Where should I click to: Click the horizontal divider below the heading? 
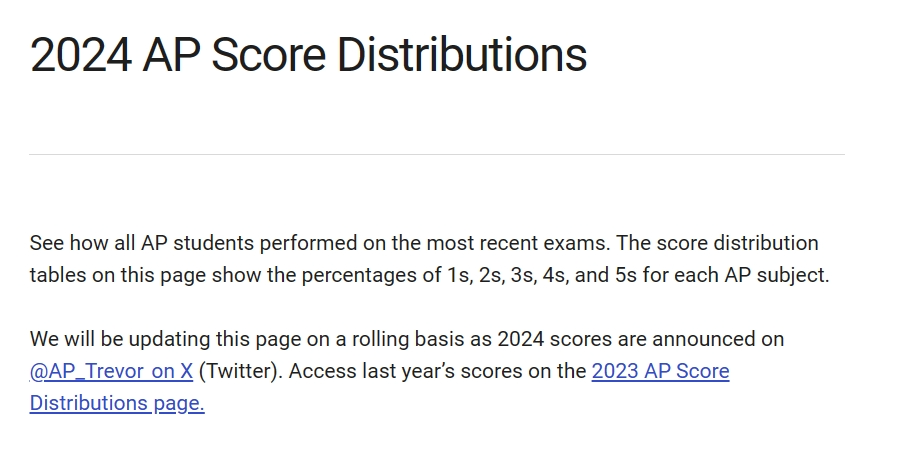(x=437, y=154)
